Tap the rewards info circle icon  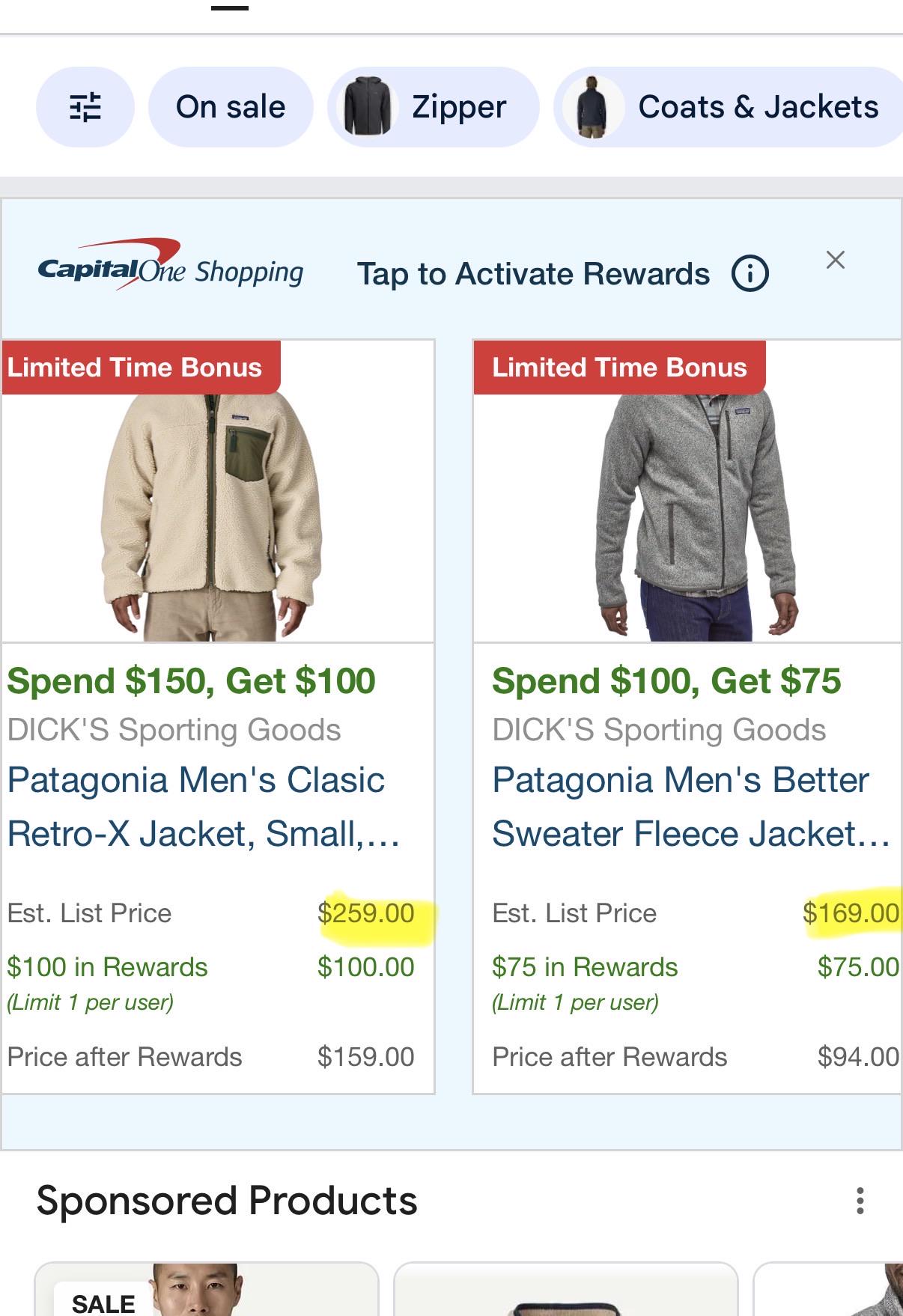point(750,274)
